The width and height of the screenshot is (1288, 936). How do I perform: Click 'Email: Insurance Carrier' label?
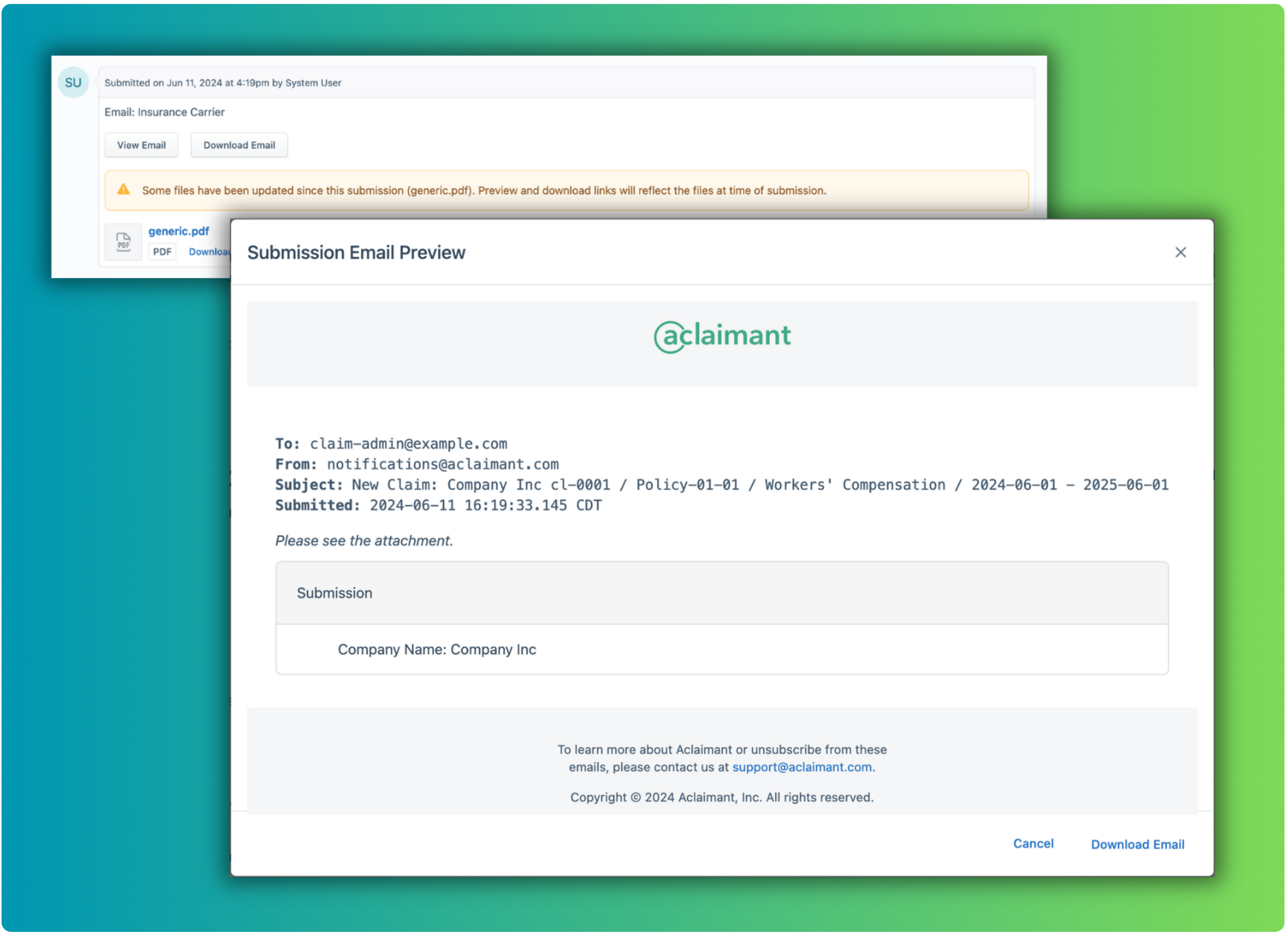[165, 112]
